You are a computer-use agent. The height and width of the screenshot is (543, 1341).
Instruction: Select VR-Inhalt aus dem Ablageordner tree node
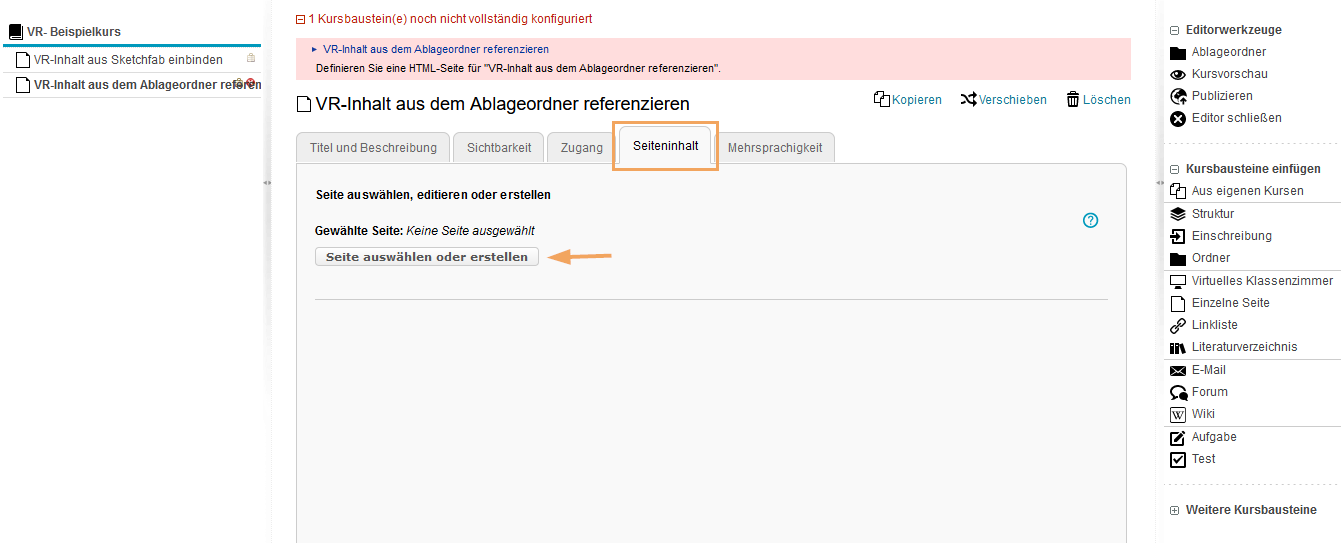tap(147, 85)
